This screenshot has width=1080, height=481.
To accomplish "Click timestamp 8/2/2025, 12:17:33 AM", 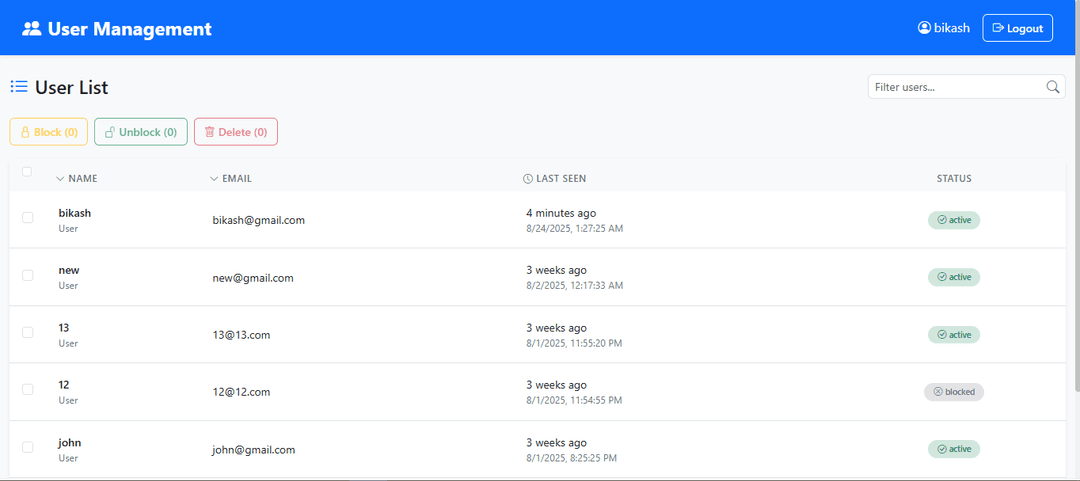I will coord(574,285).
